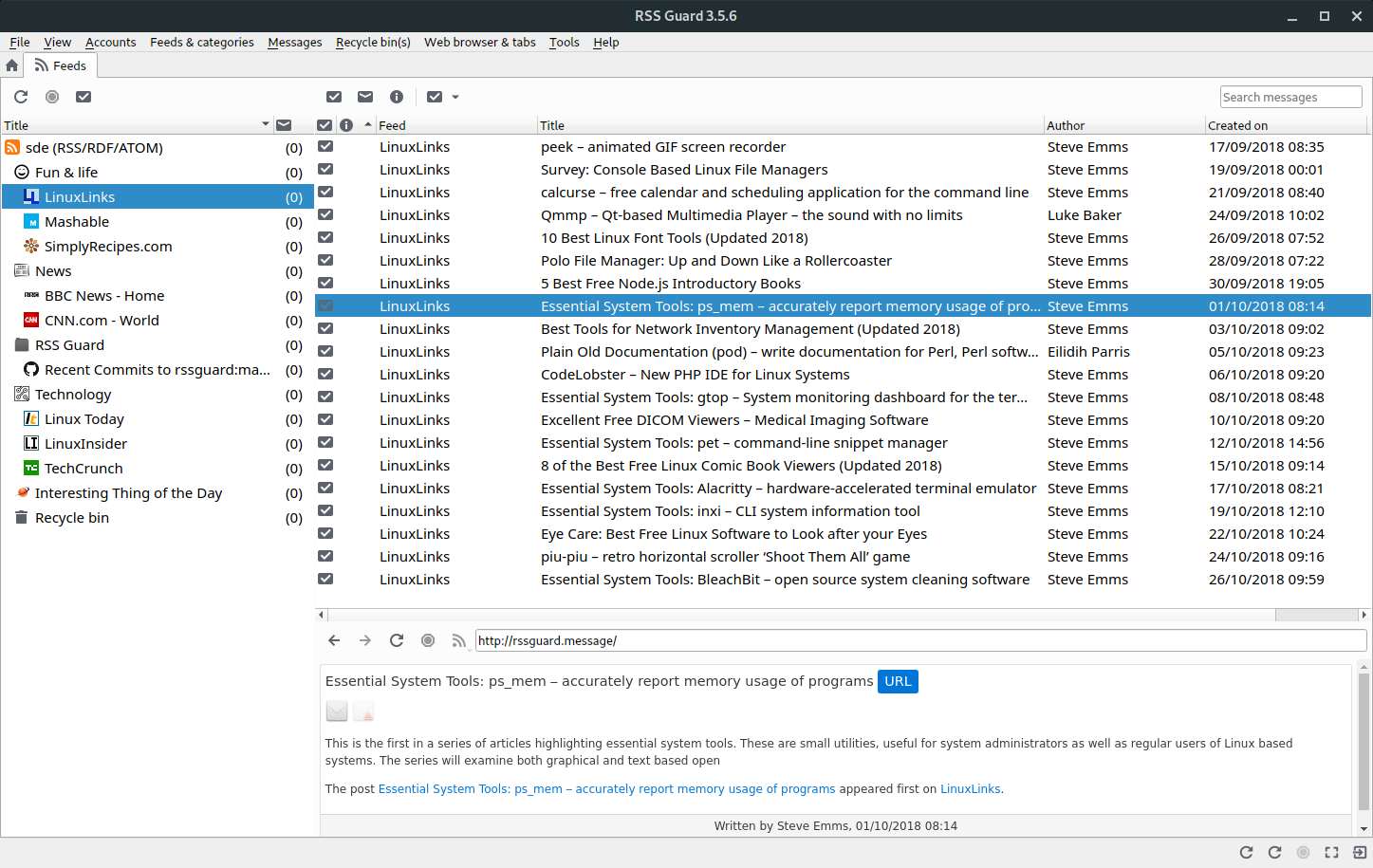Image resolution: width=1373 pixels, height=868 pixels.
Task: Switch importance of selected messages
Action: pos(397,97)
